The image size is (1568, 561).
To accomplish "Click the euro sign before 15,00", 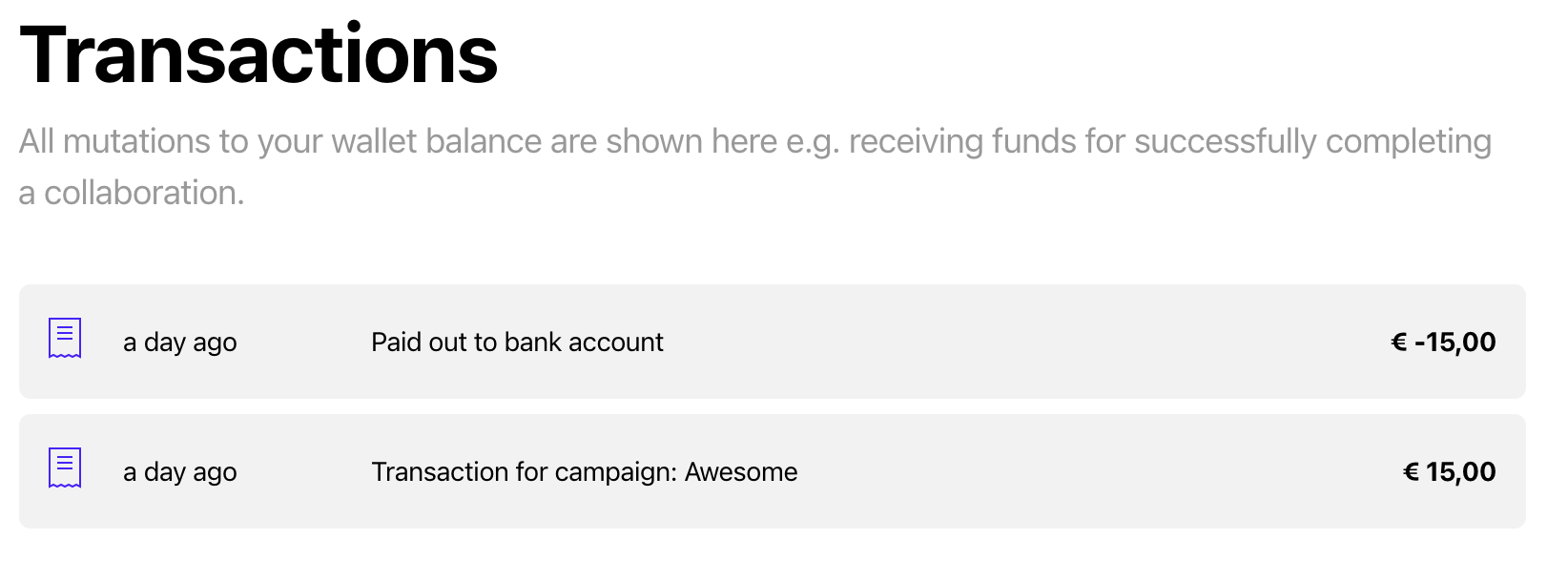I will click(1412, 472).
